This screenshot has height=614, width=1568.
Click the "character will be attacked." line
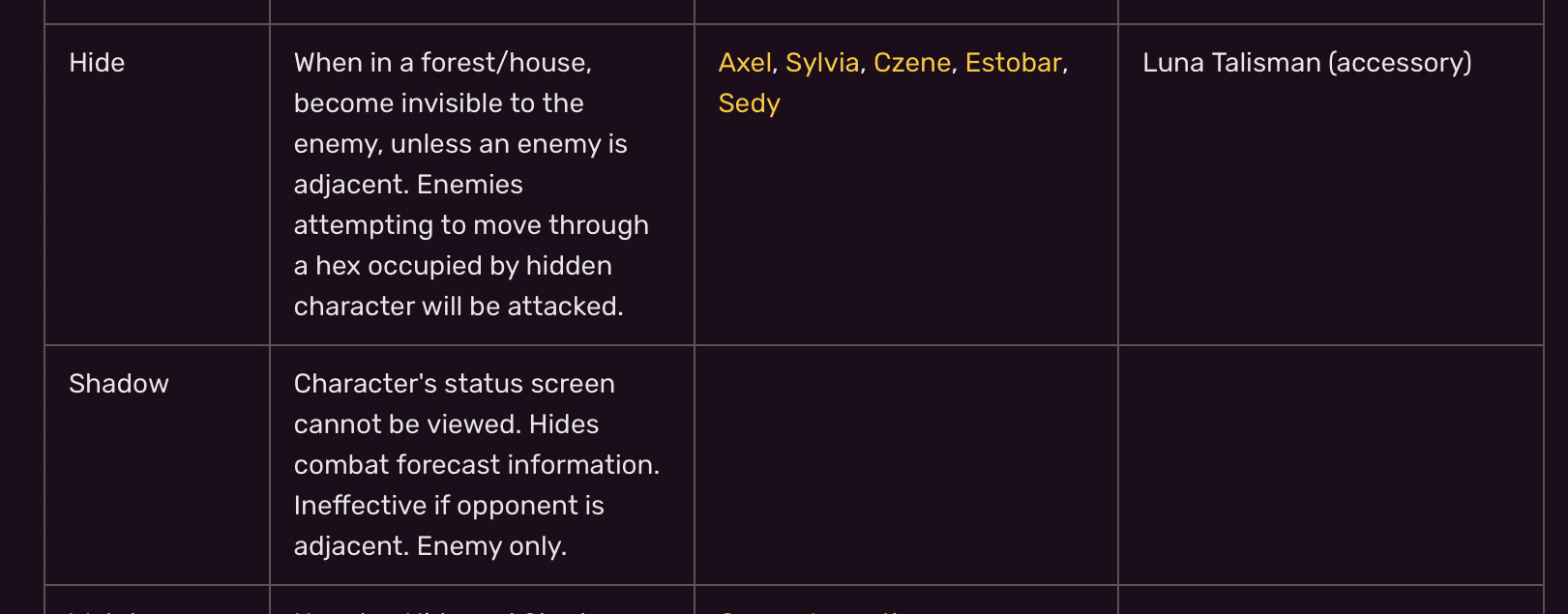[x=459, y=307]
